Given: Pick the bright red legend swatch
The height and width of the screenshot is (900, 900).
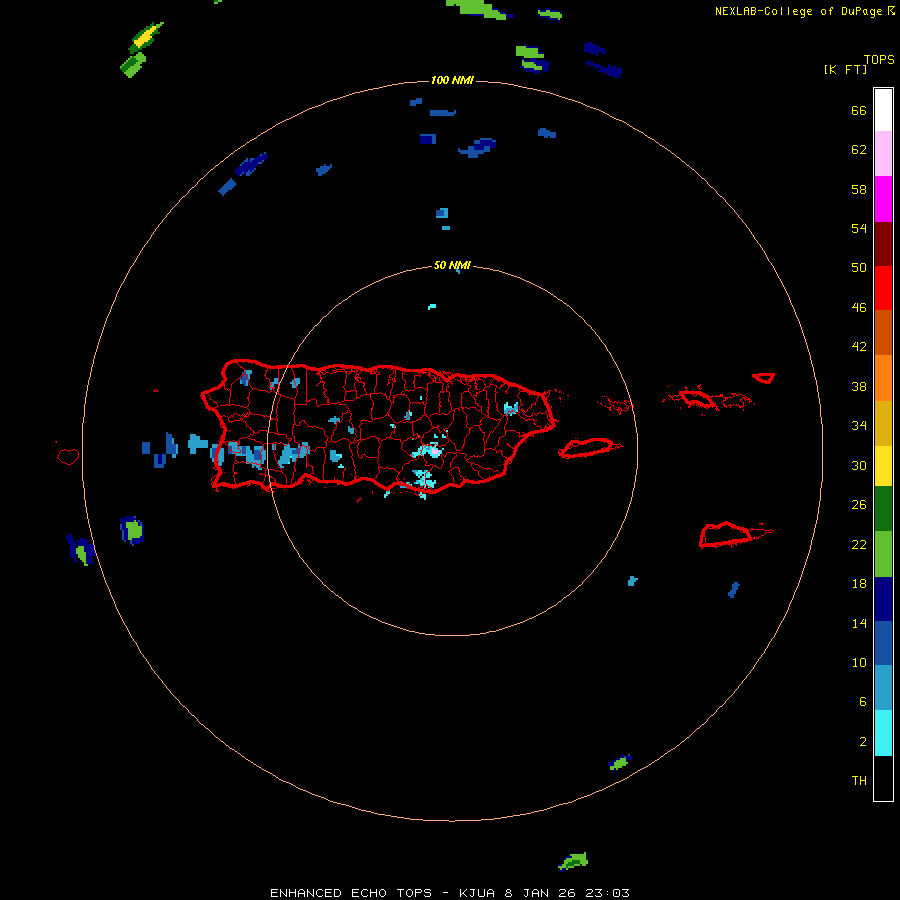Looking at the screenshot, I should point(883,288).
